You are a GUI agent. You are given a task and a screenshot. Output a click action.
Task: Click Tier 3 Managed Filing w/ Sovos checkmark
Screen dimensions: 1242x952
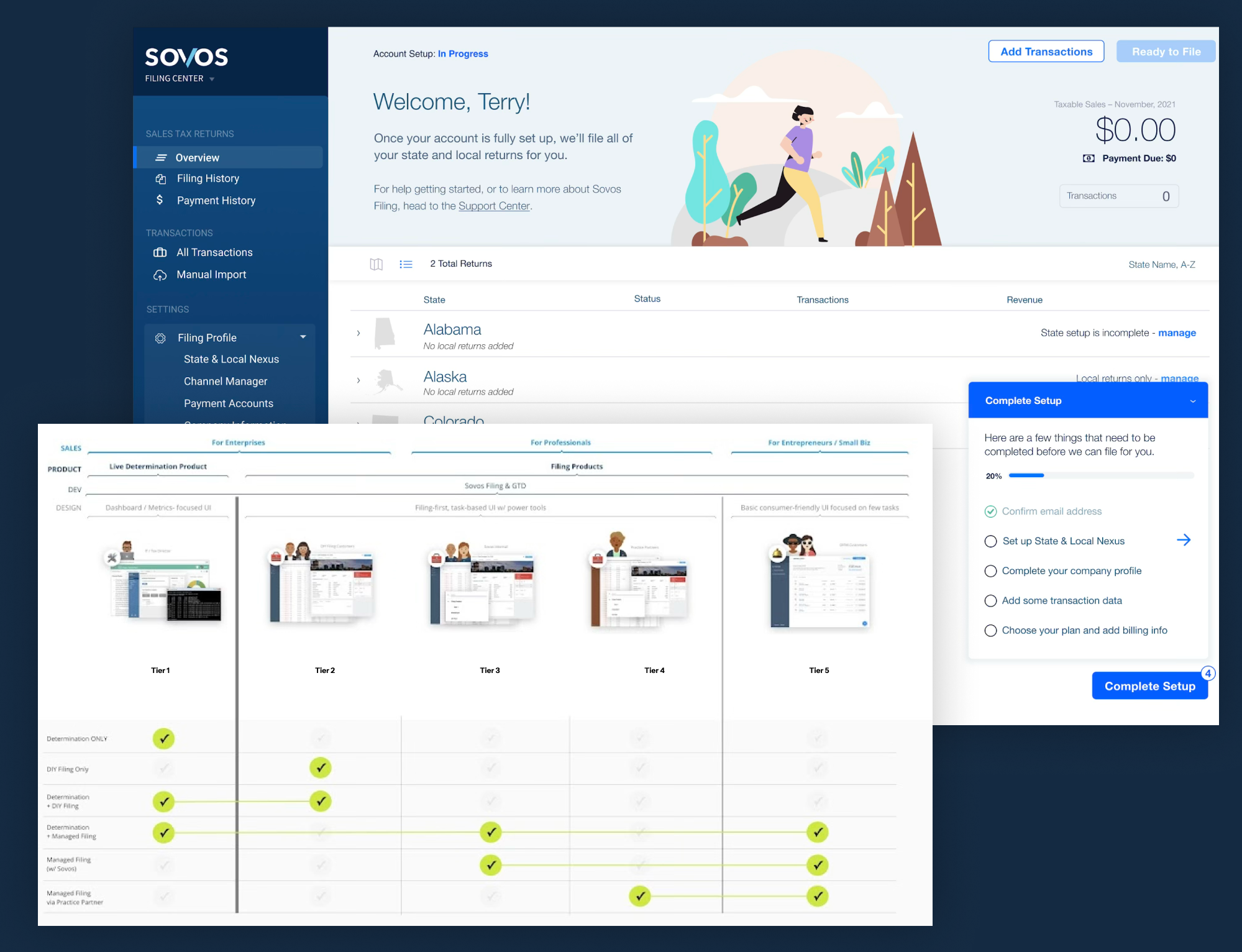click(x=491, y=865)
